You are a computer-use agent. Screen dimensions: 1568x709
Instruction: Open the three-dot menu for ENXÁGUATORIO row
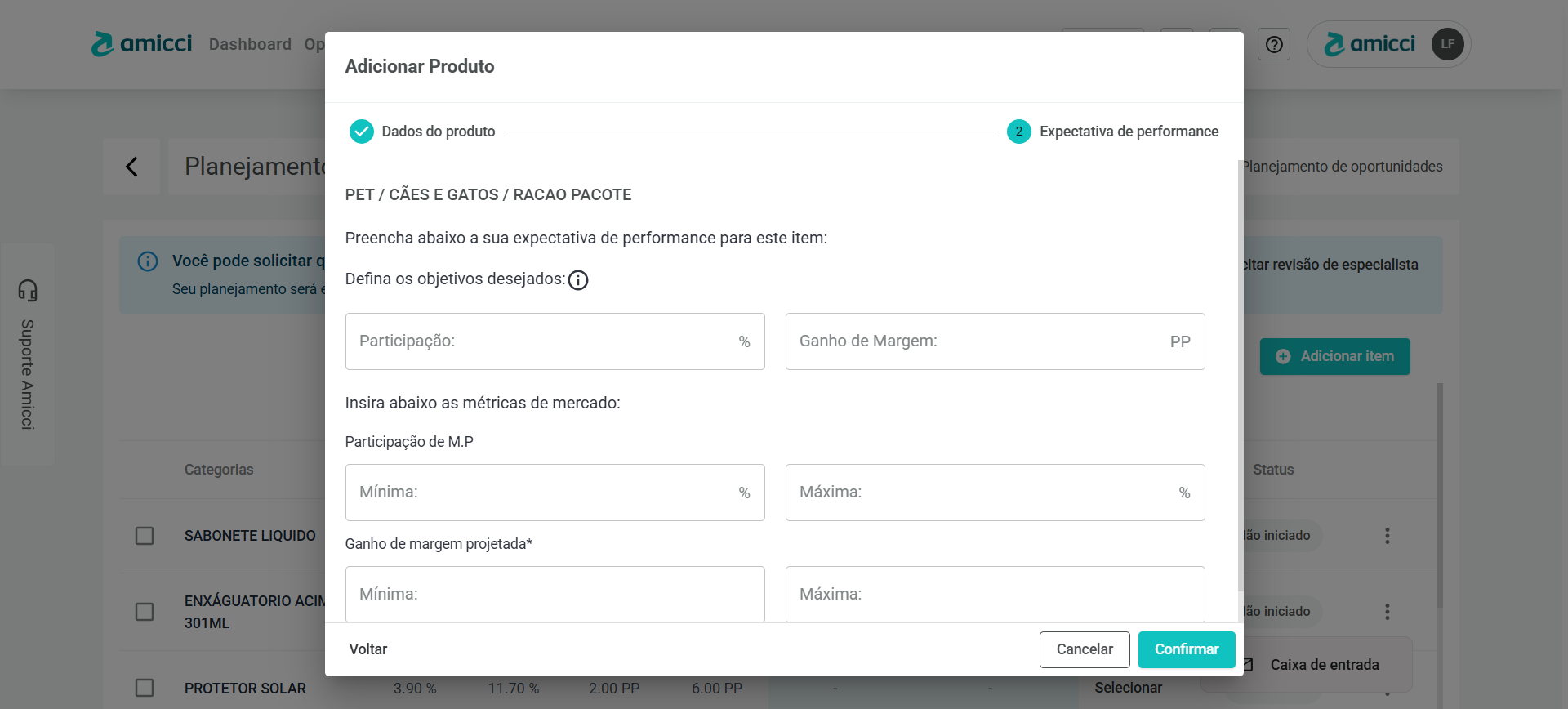pyautogui.click(x=1387, y=612)
